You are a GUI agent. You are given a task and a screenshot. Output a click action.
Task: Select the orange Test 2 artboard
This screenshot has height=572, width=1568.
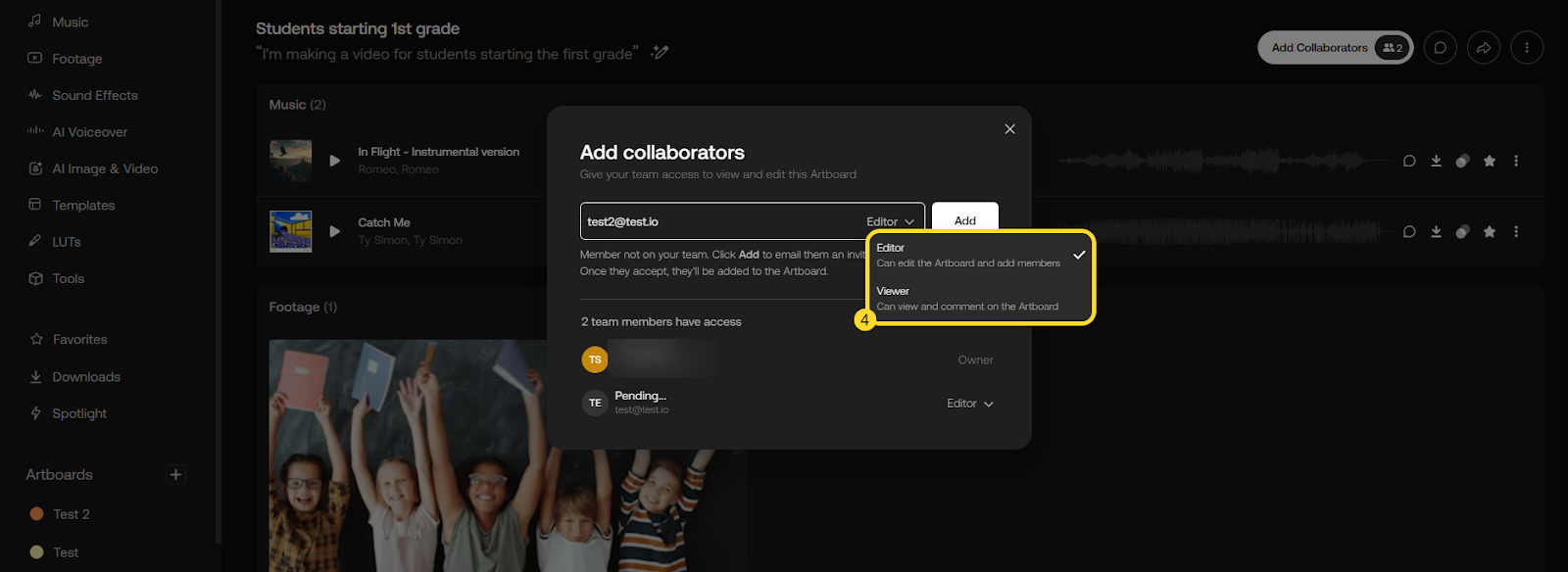[71, 514]
